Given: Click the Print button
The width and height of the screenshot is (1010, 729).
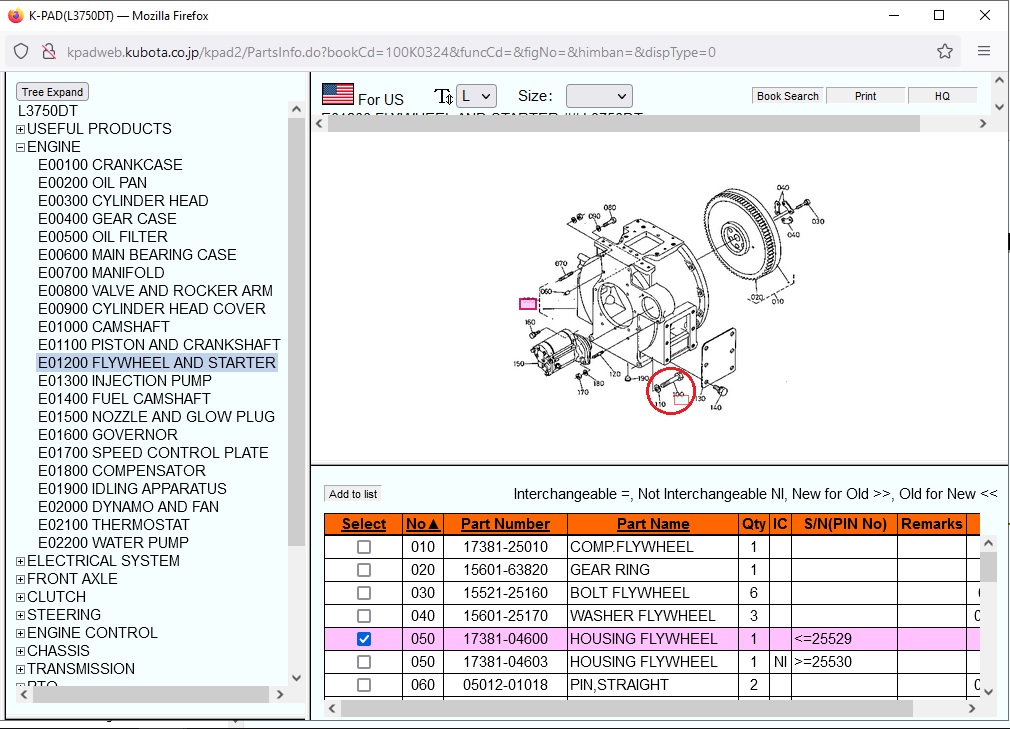Looking at the screenshot, I should point(865,96).
